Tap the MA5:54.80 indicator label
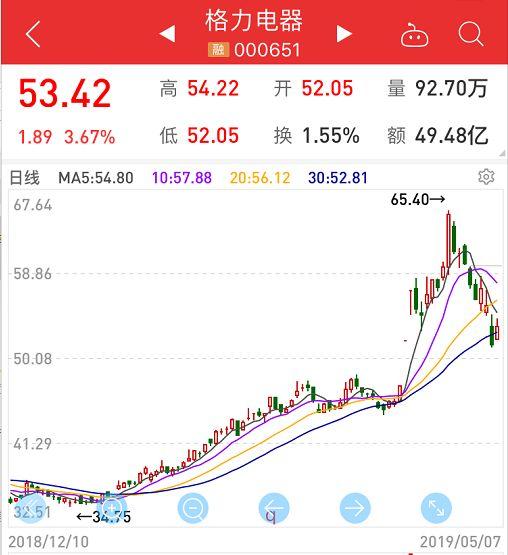The height and width of the screenshot is (555, 508). coord(96,178)
